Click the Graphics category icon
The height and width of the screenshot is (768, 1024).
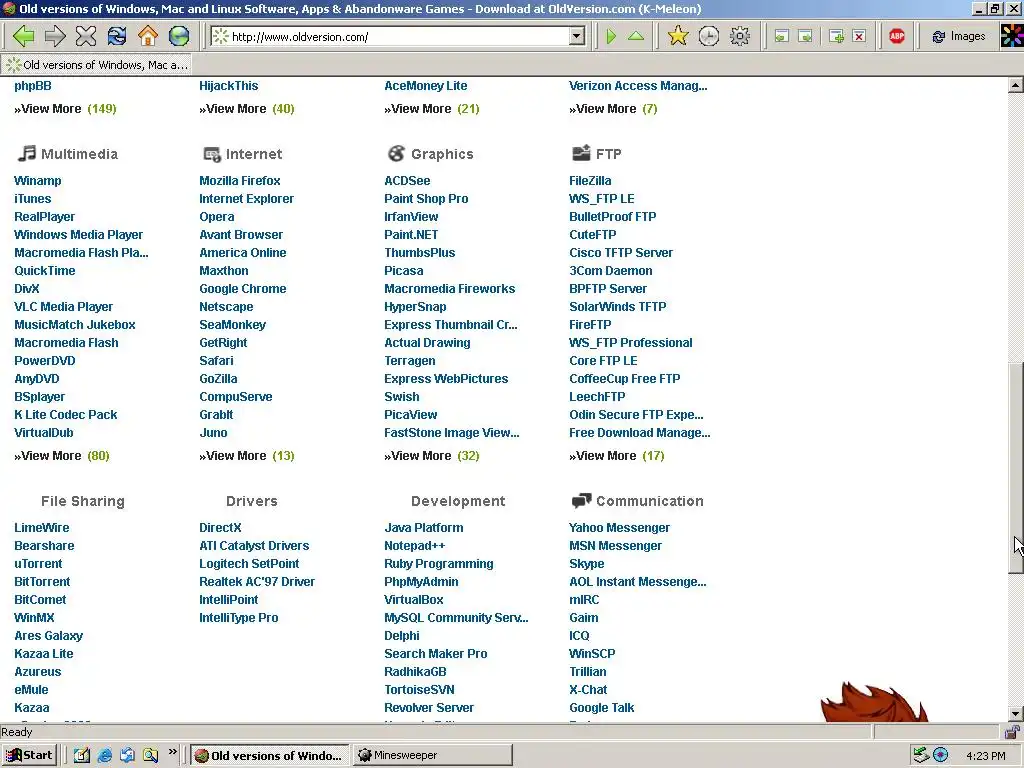tap(396, 153)
